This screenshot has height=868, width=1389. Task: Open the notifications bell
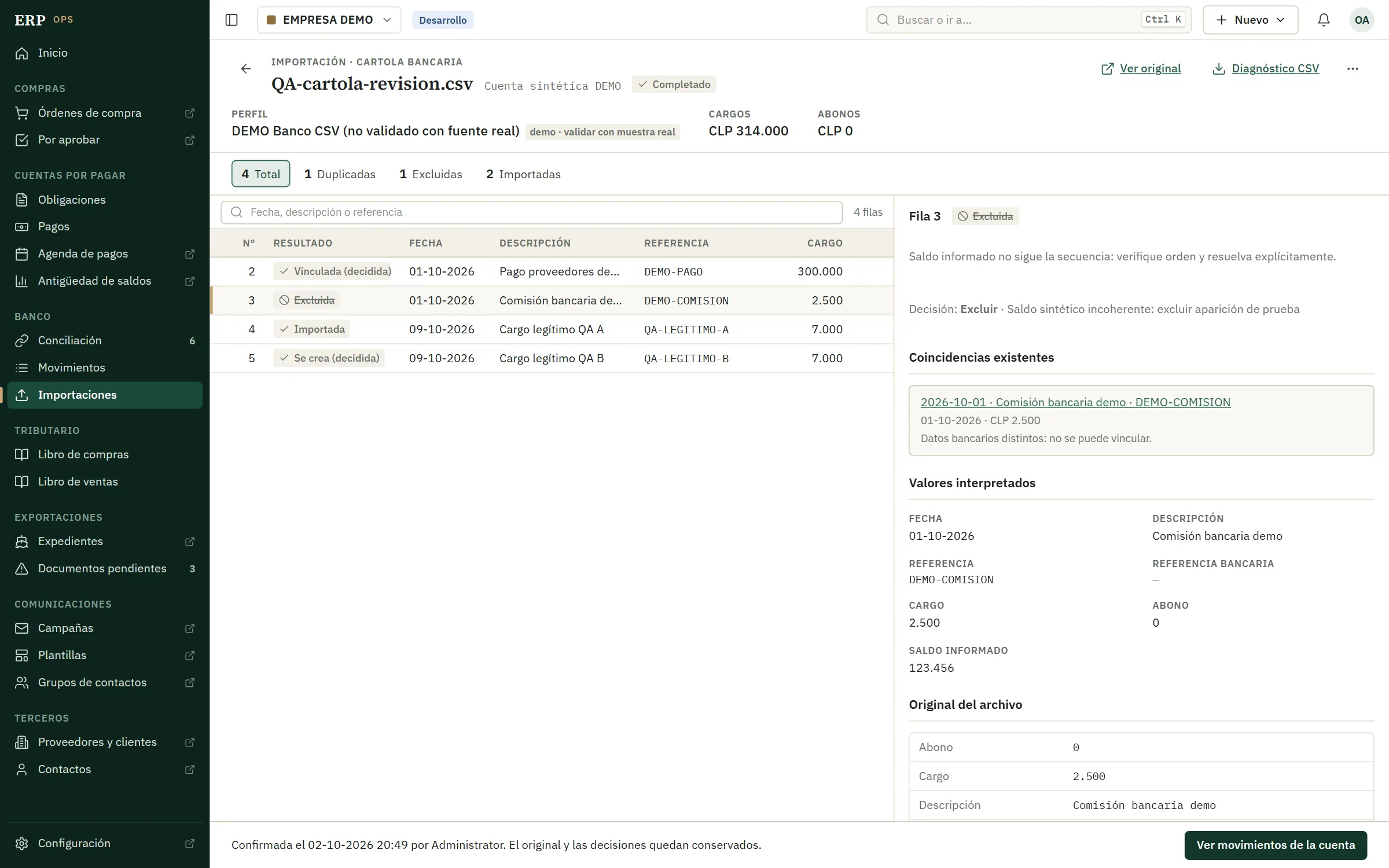1324,20
